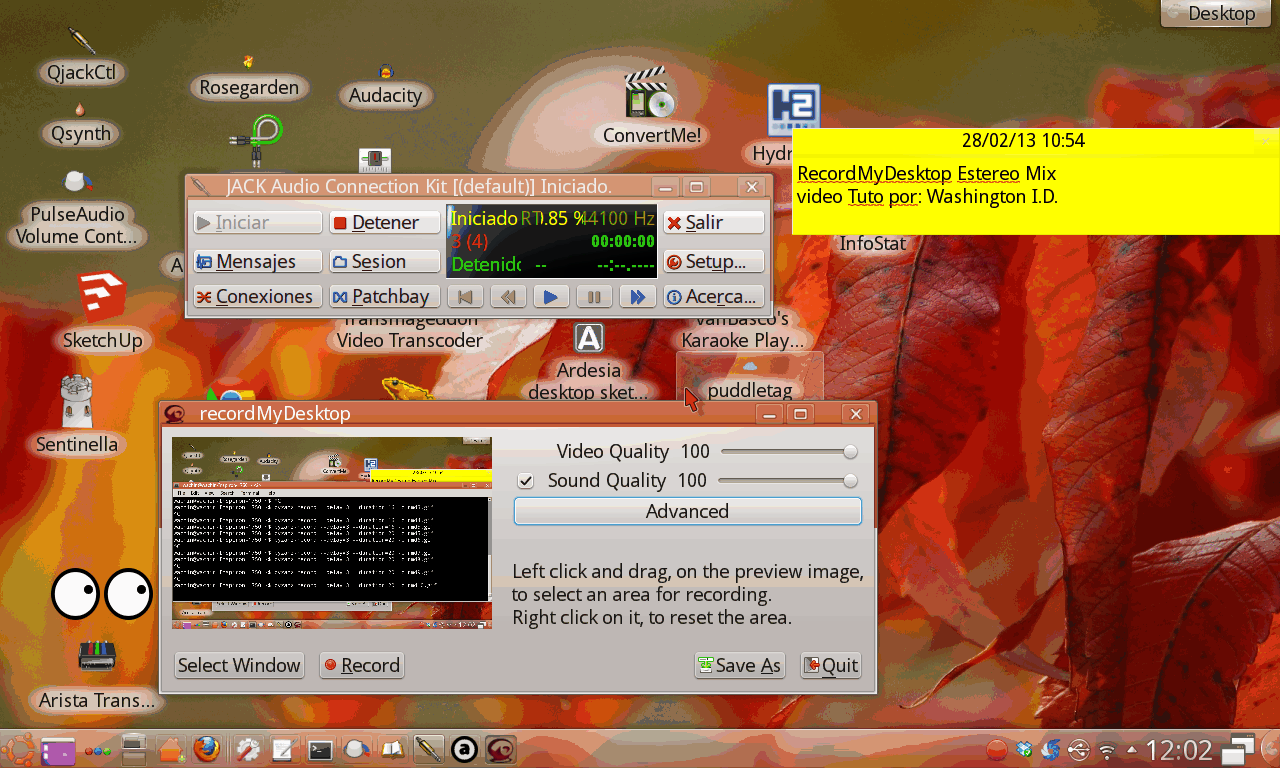
Task: Open the terminal from the taskbar
Action: [320, 749]
